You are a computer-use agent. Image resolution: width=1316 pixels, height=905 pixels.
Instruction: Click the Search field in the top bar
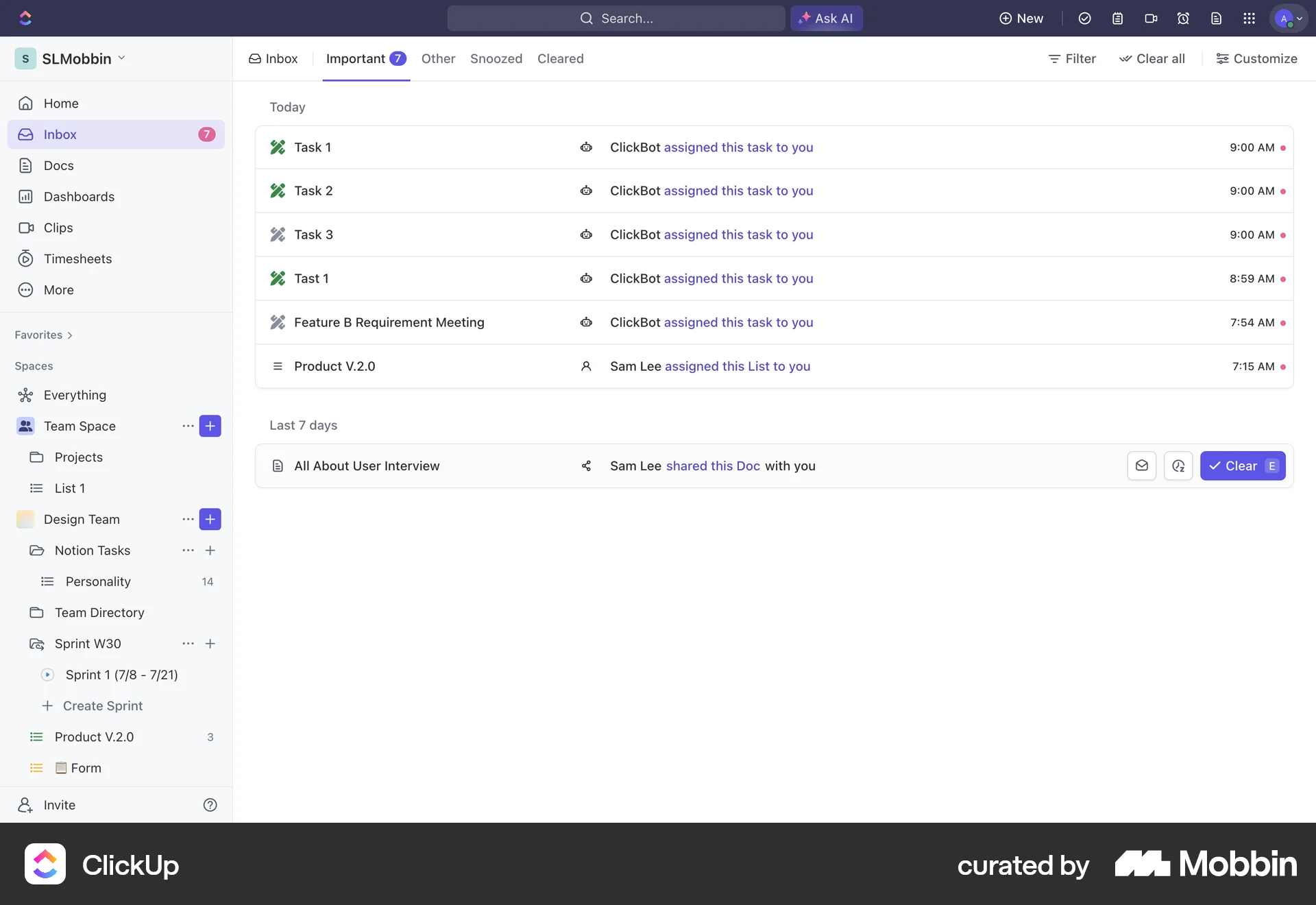click(615, 18)
